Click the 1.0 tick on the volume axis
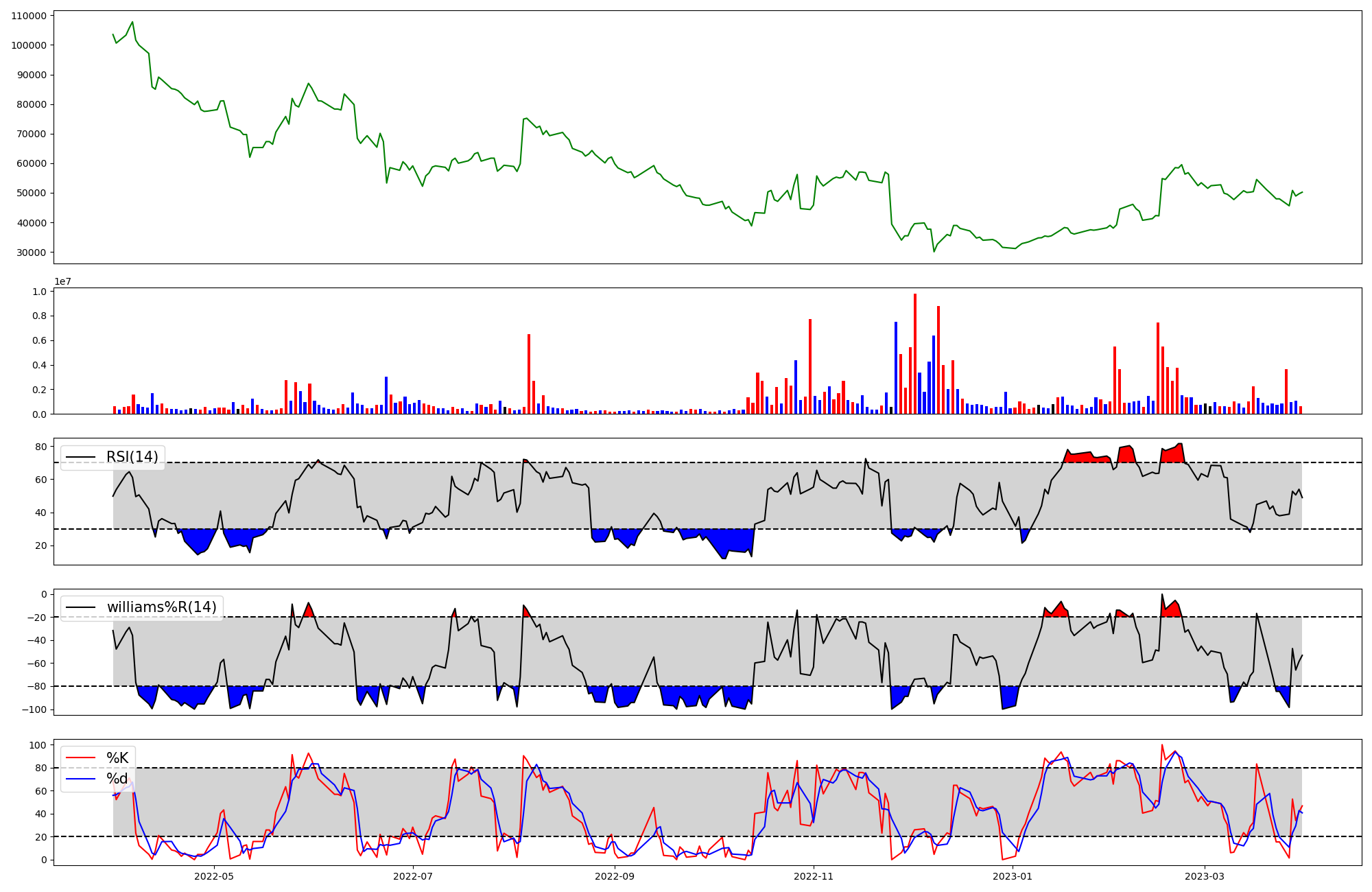The height and width of the screenshot is (892, 1372). point(39,292)
